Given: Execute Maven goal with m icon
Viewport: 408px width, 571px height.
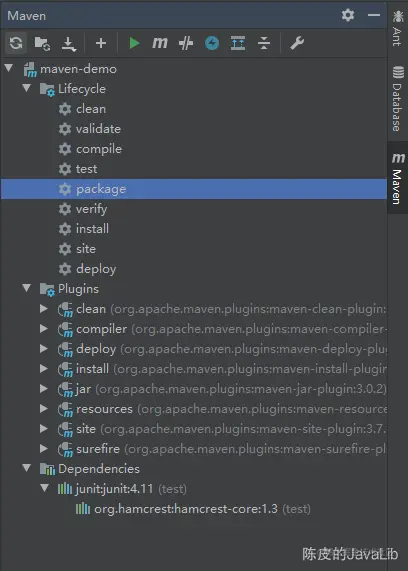Looking at the screenshot, I should pyautogui.click(x=160, y=43).
